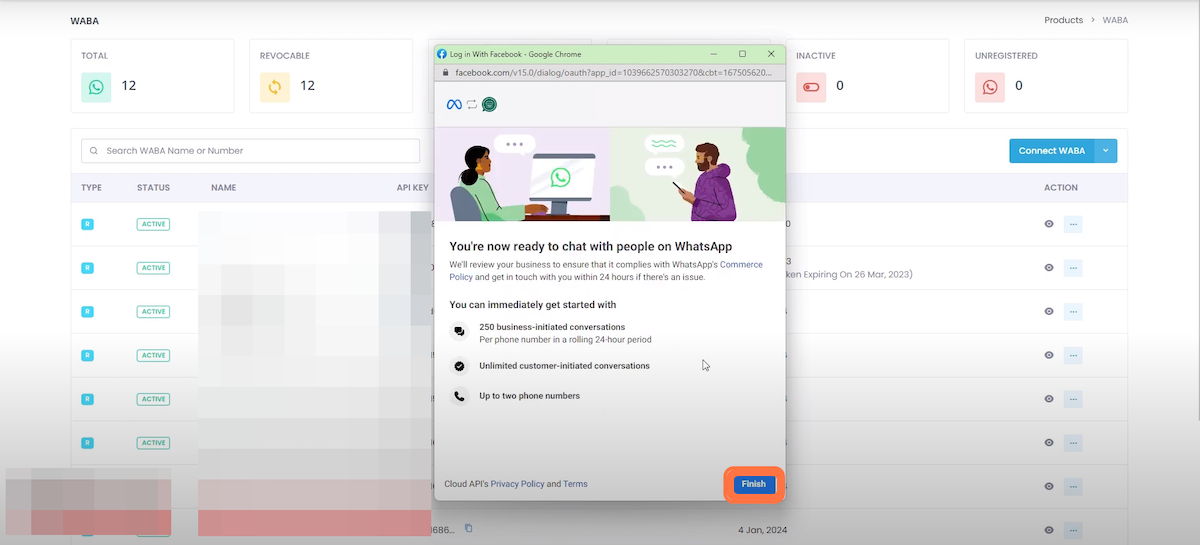Viewport: 1200px width, 545px height.
Task: Click the R type badge in the 26 Mar, 2023 row
Action: [x=87, y=268]
